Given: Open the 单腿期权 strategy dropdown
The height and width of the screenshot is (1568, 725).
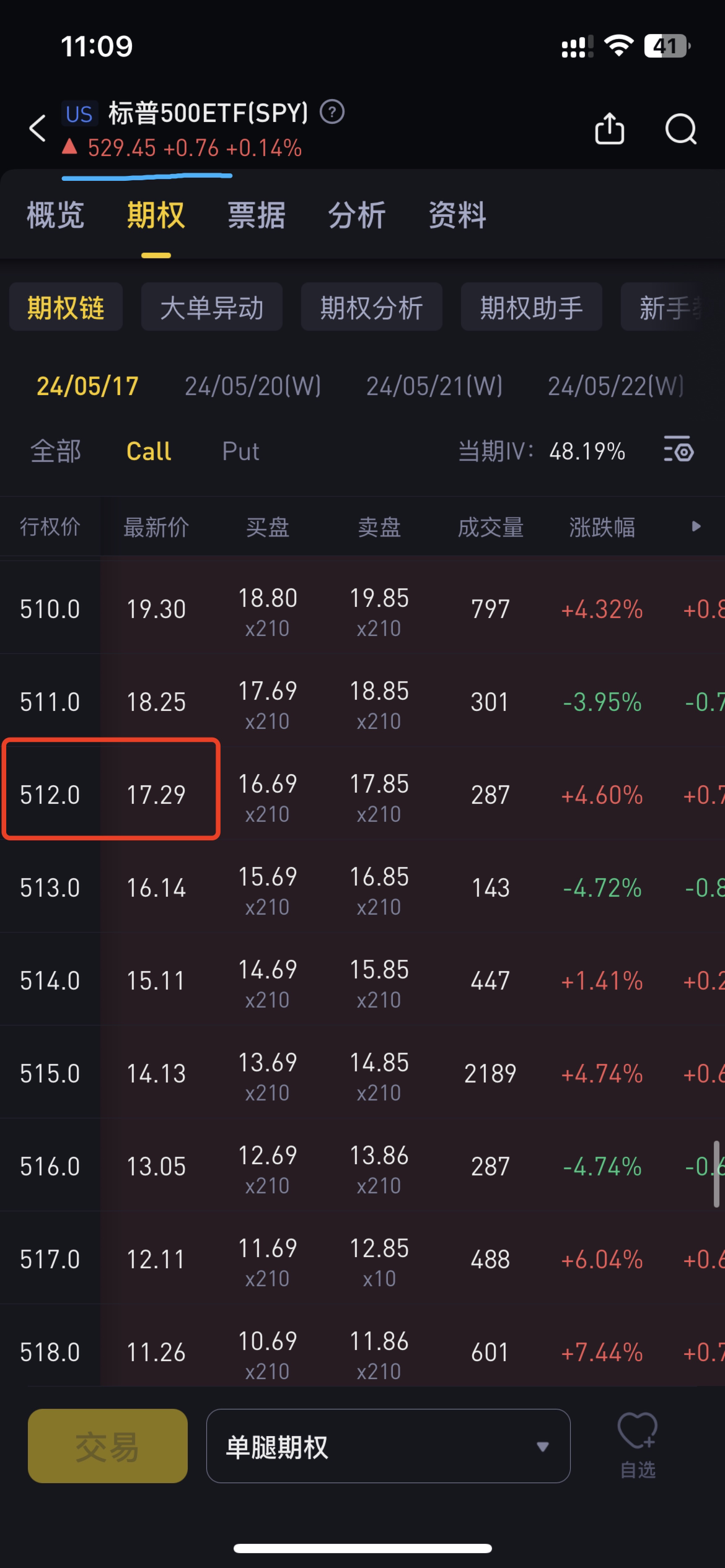Looking at the screenshot, I should coord(389,1446).
